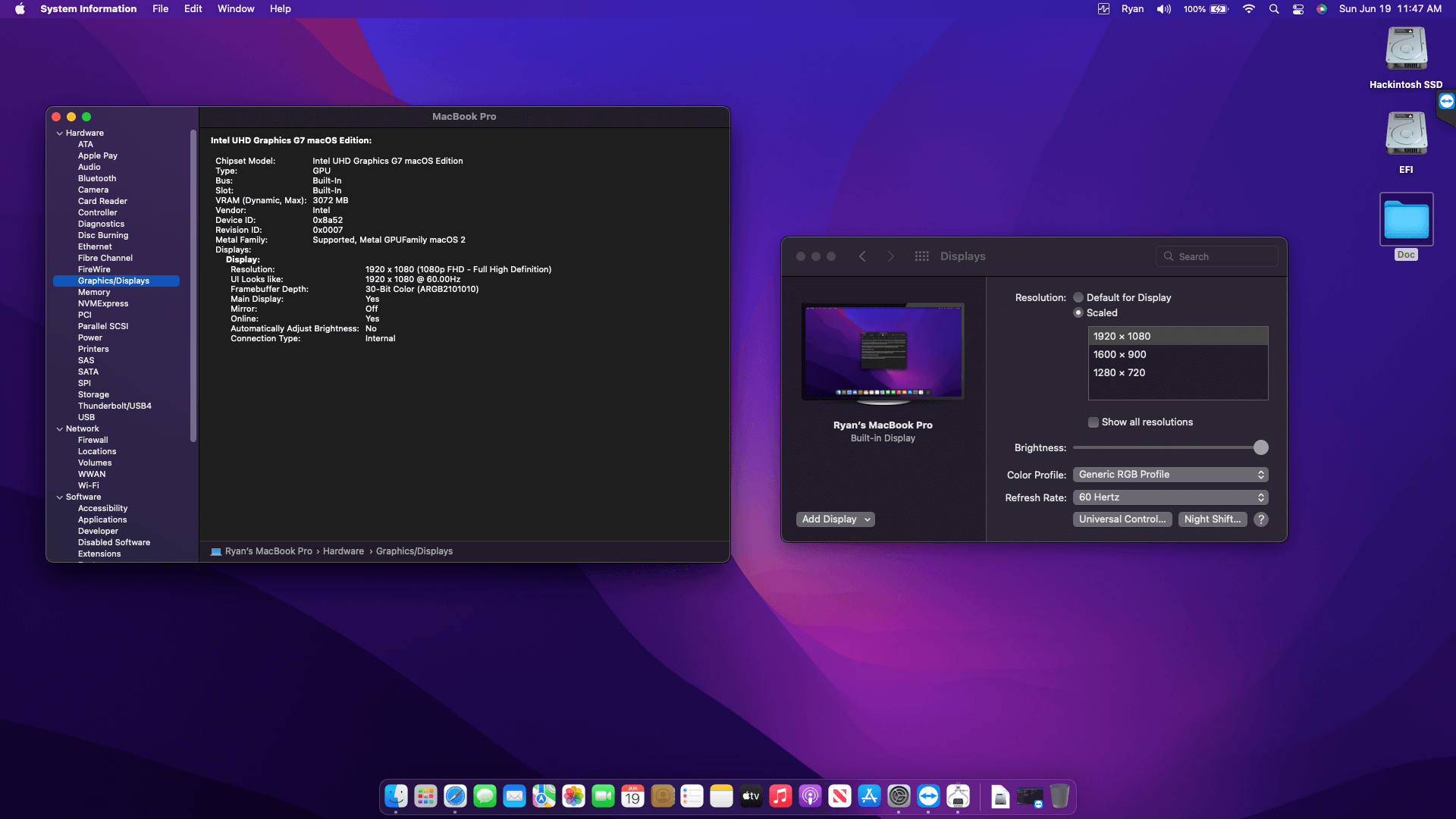Viewport: 1456px width, 819px height.
Task: Open App Store from dock
Action: click(869, 796)
